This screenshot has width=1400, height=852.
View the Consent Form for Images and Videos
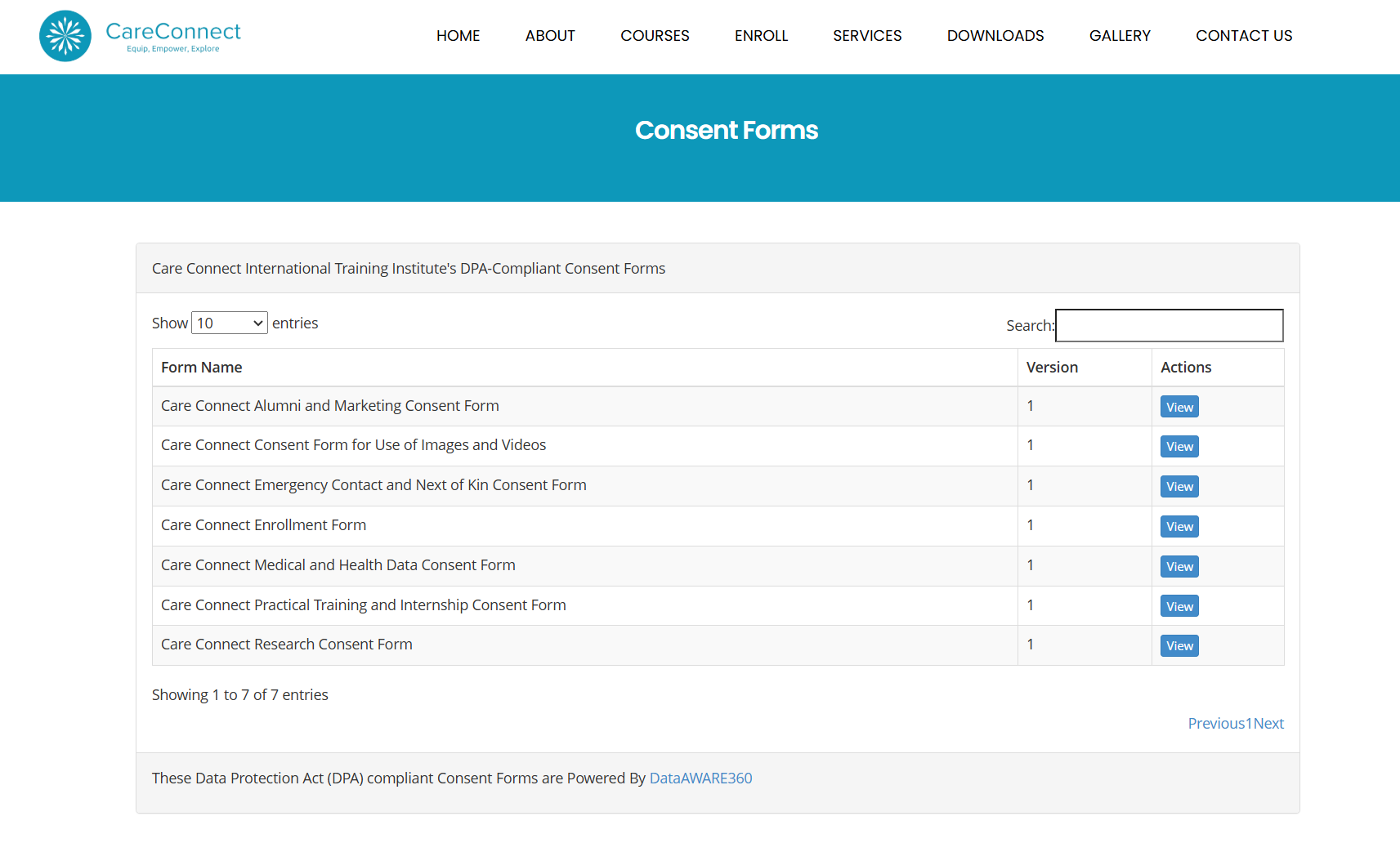[x=1179, y=446]
